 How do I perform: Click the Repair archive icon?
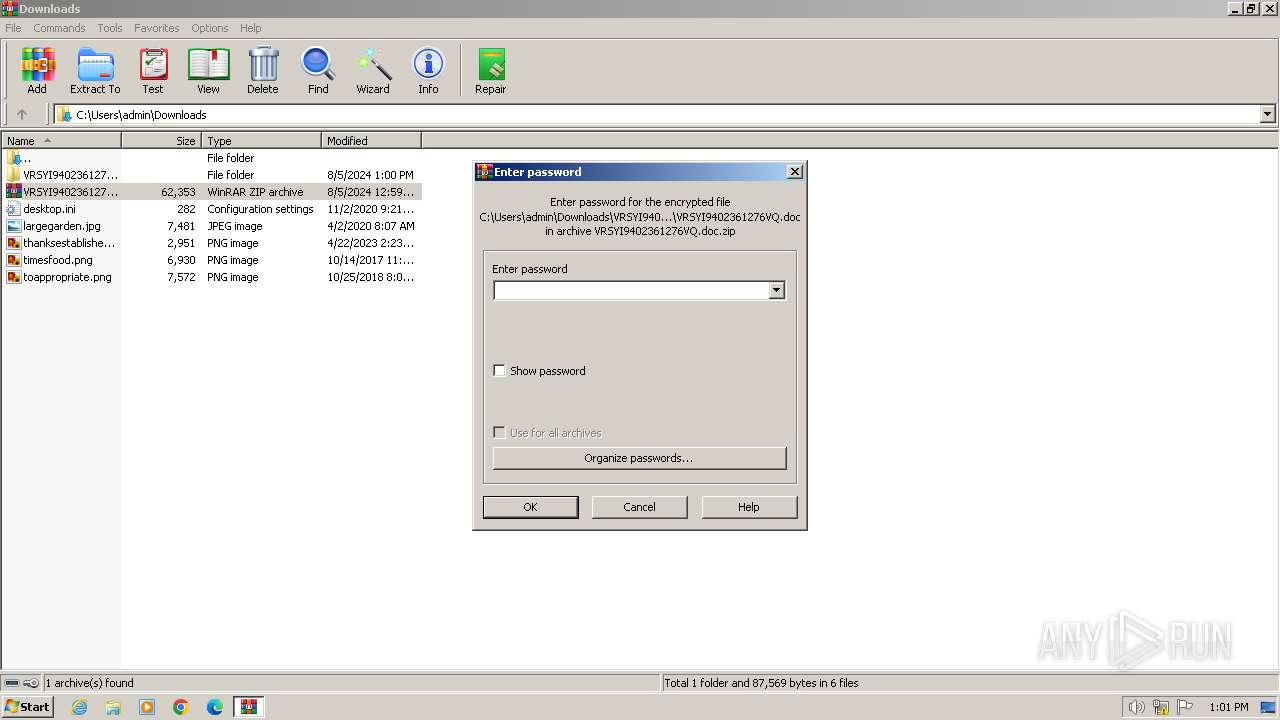[x=490, y=70]
